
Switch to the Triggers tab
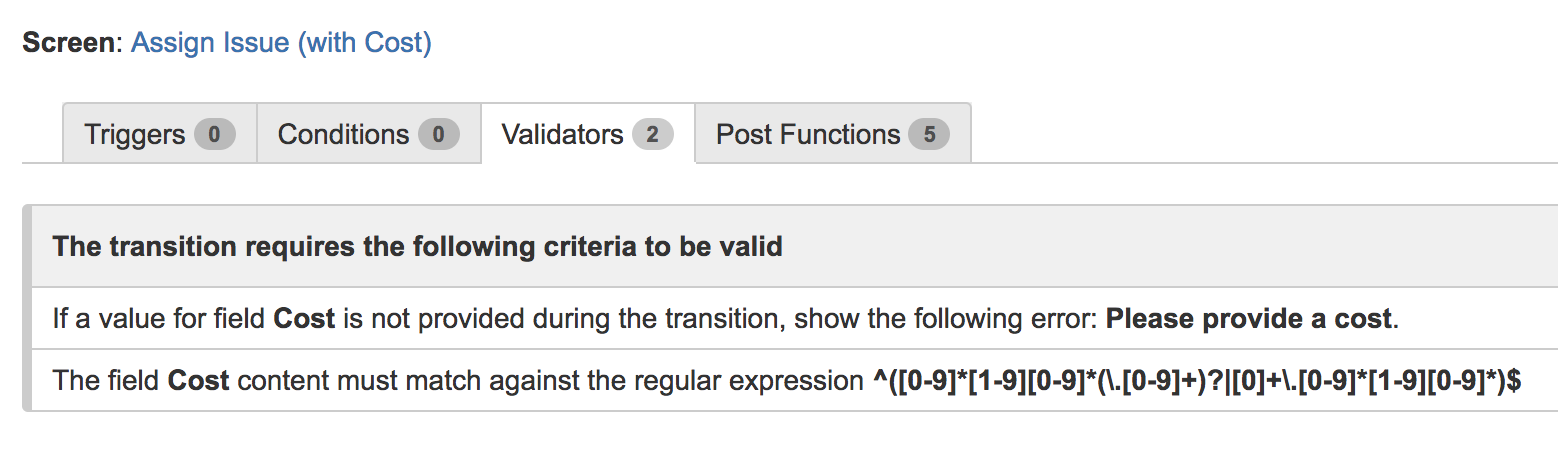pos(159,133)
